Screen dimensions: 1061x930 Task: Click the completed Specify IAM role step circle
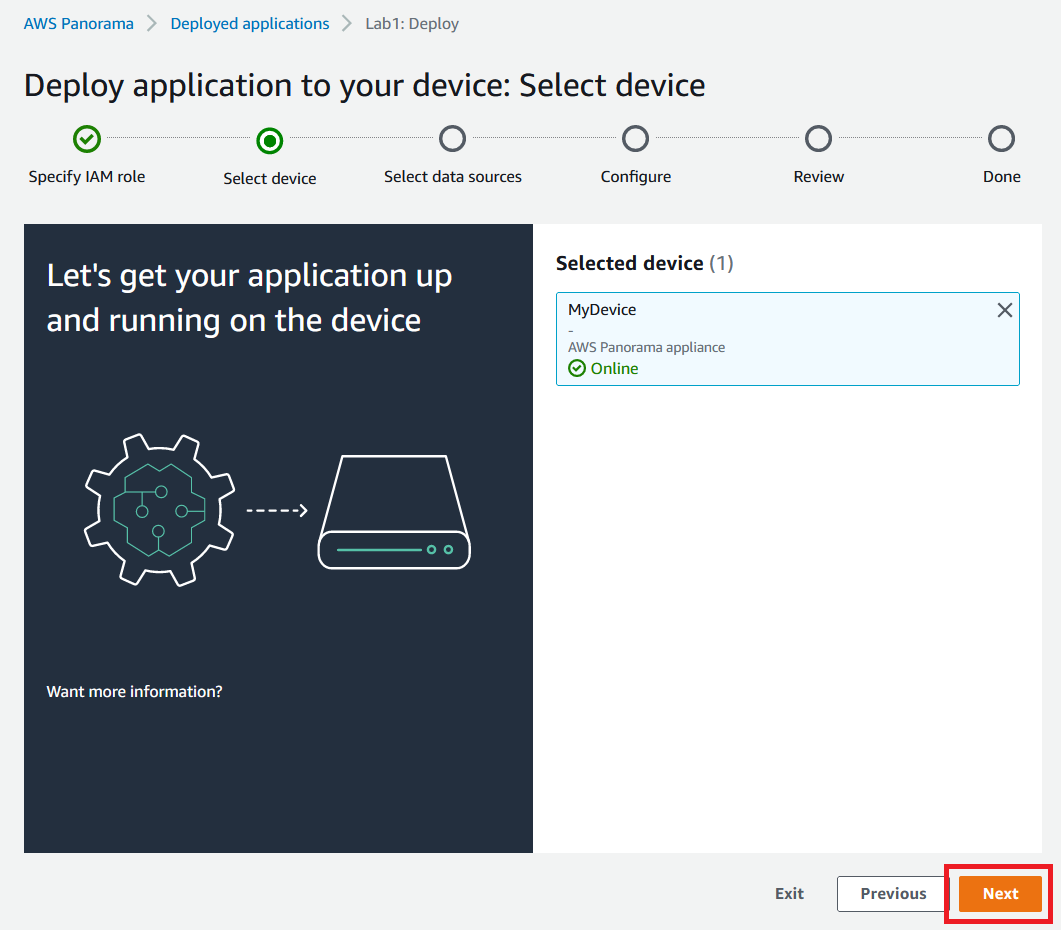click(x=87, y=139)
